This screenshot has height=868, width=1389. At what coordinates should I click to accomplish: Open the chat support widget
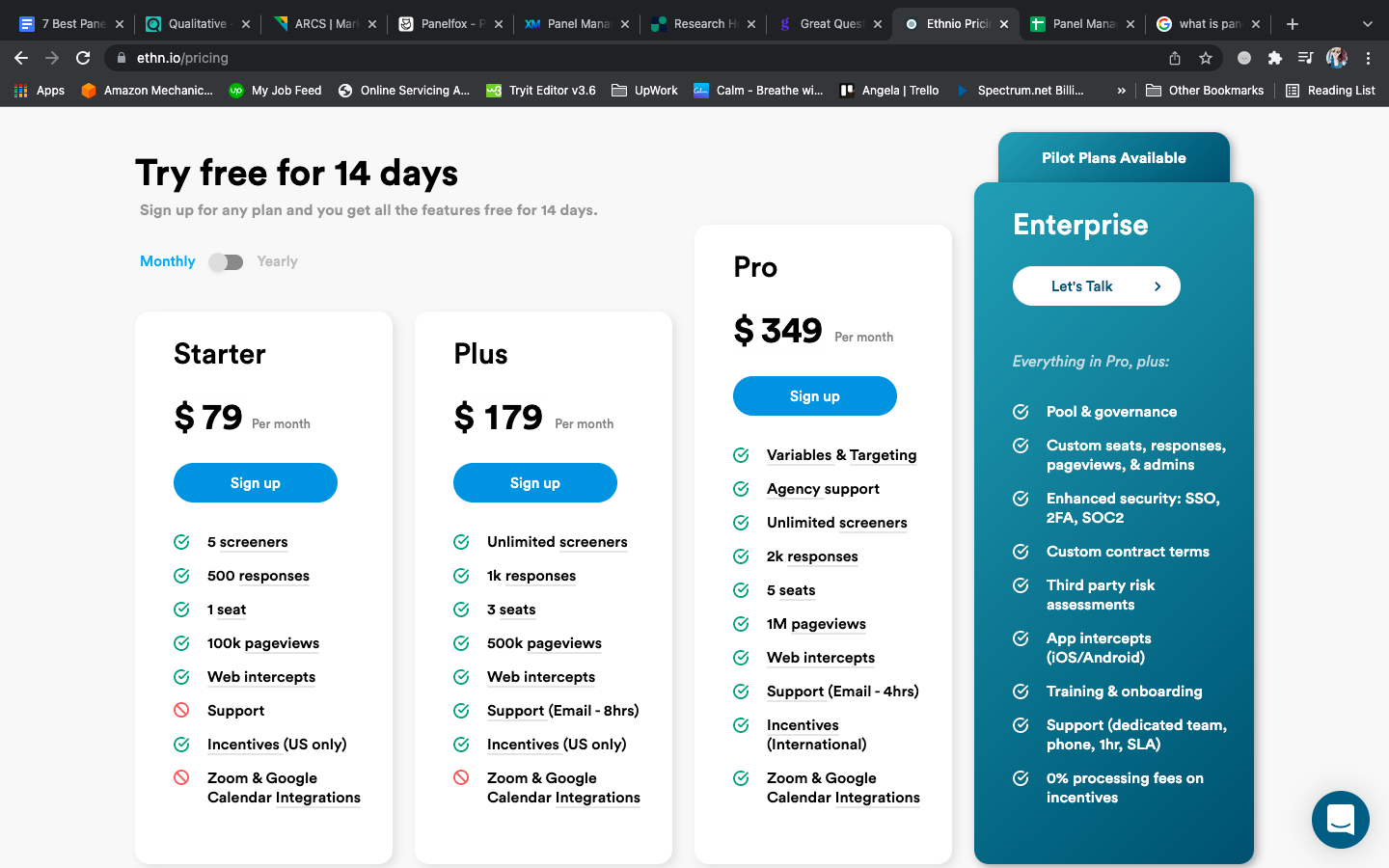point(1340,820)
